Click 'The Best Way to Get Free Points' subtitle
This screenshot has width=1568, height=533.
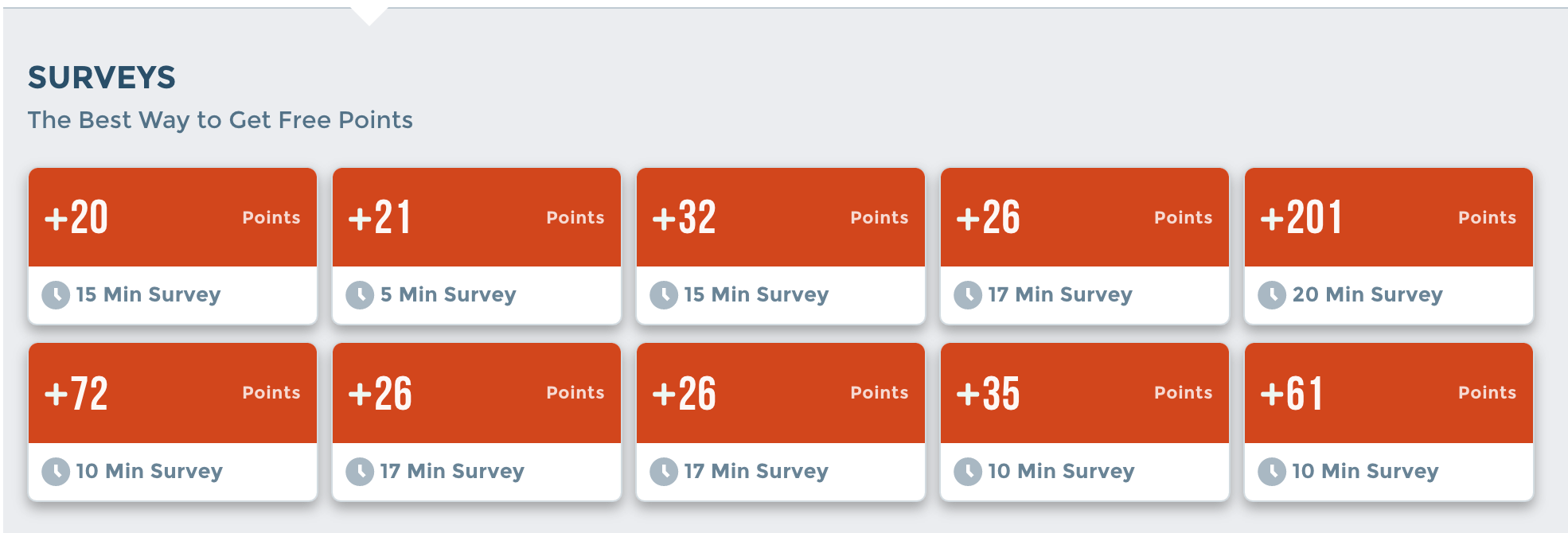pos(220,120)
